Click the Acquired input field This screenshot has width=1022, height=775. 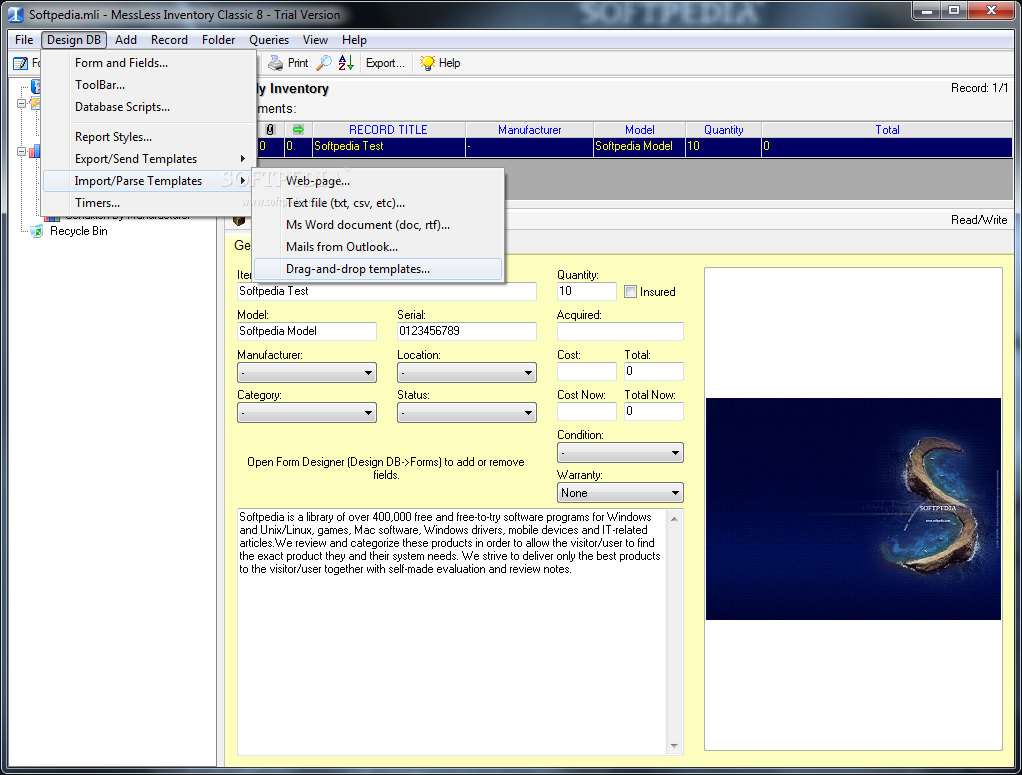(620, 331)
